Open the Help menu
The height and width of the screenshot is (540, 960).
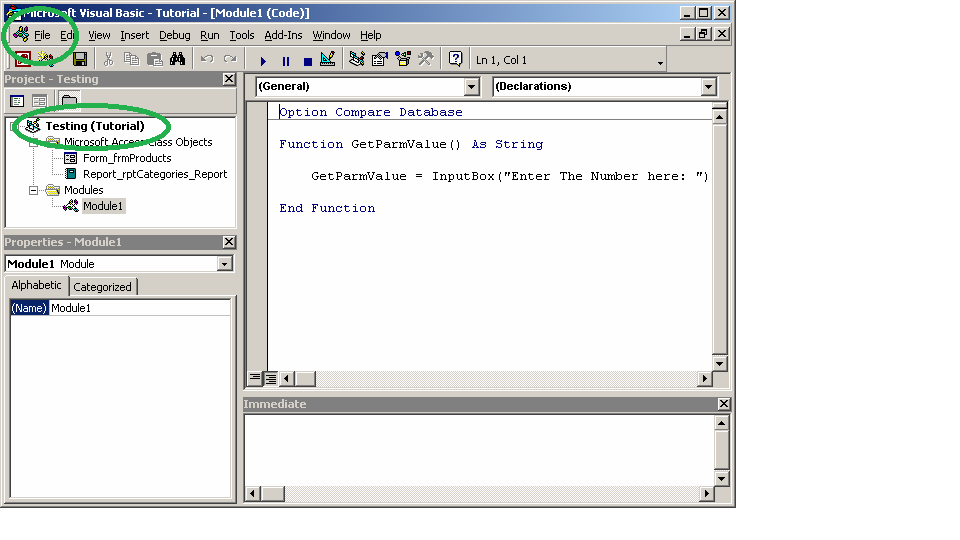pos(370,35)
